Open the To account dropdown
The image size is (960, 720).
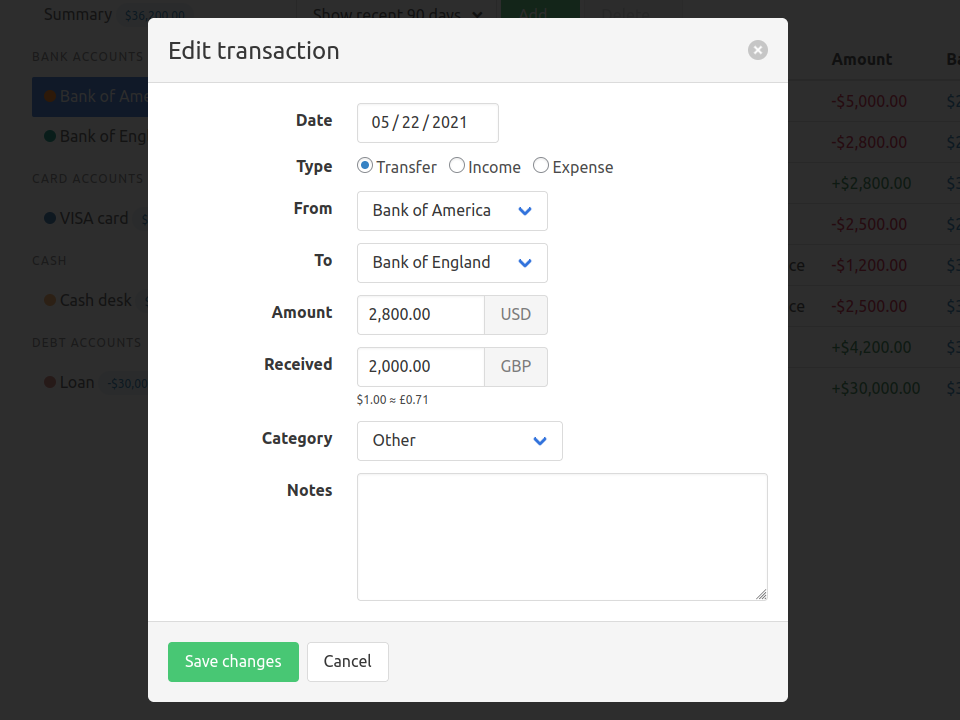(452, 263)
